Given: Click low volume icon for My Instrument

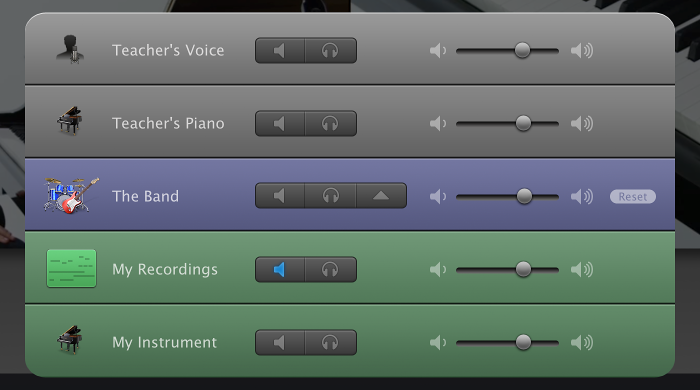Looking at the screenshot, I should [x=438, y=342].
